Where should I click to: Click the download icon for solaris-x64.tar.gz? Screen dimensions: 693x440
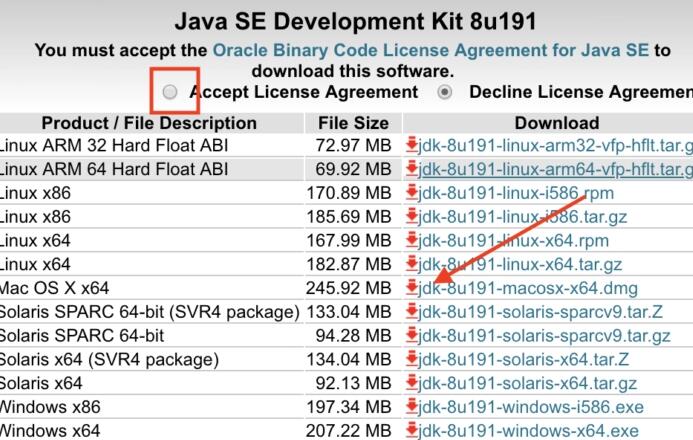[411, 383]
